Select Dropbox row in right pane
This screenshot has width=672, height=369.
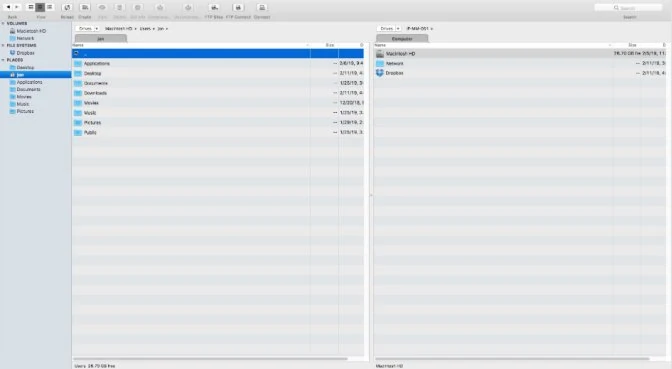[x=520, y=73]
